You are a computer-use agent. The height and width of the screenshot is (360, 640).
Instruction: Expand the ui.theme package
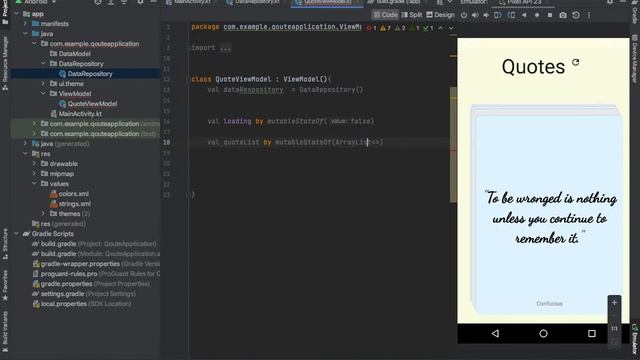[43, 84]
